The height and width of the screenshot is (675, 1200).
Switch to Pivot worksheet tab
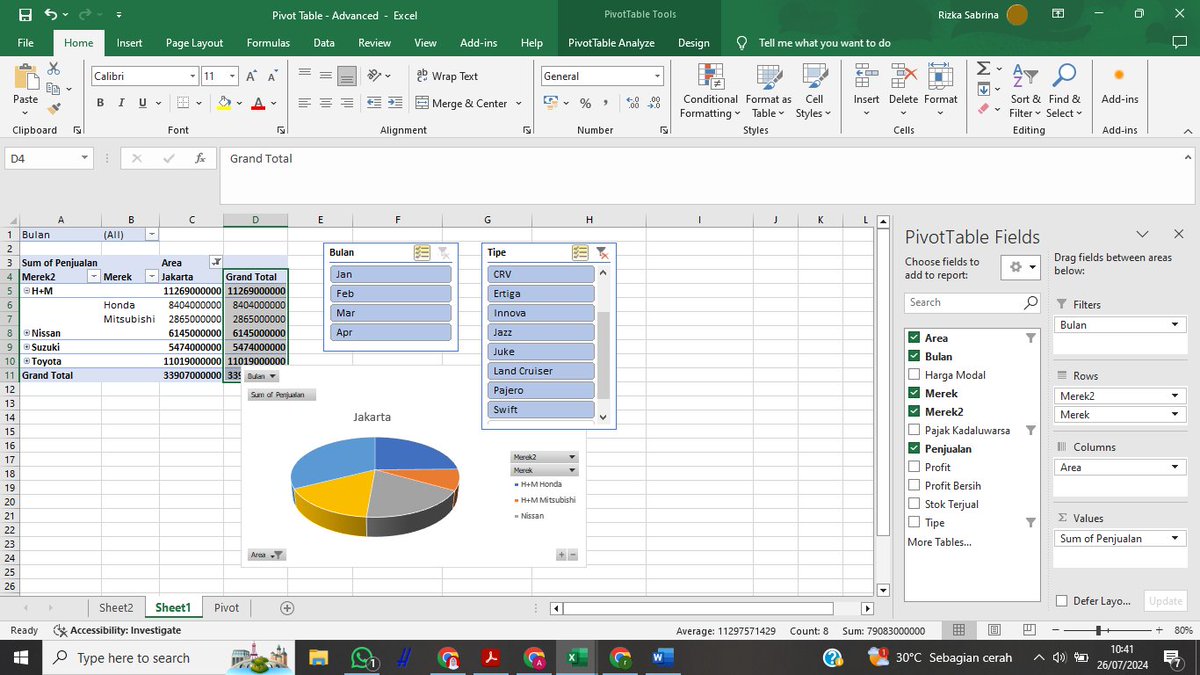click(x=227, y=607)
